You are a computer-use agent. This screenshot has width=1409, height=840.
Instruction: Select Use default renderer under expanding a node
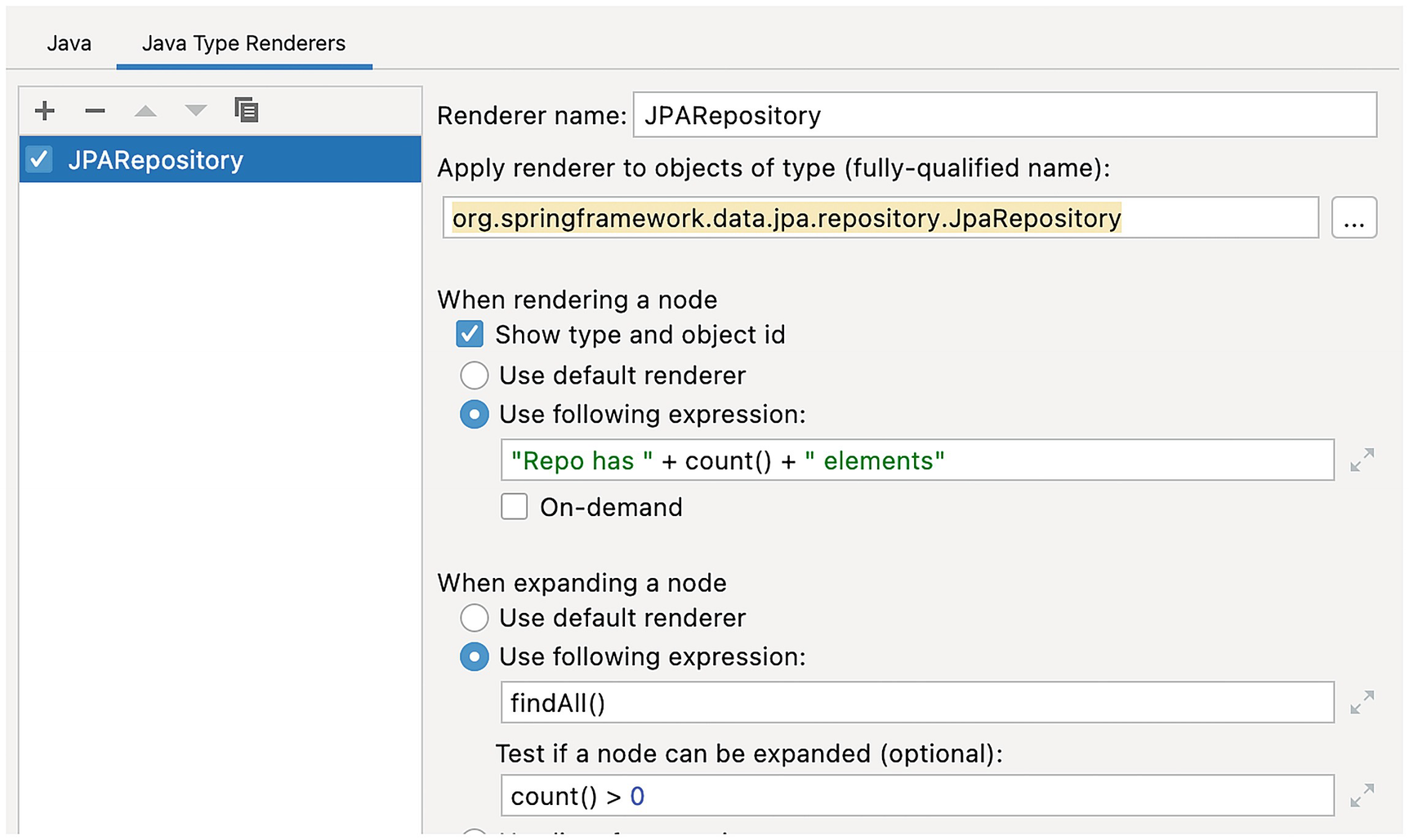[x=474, y=618]
